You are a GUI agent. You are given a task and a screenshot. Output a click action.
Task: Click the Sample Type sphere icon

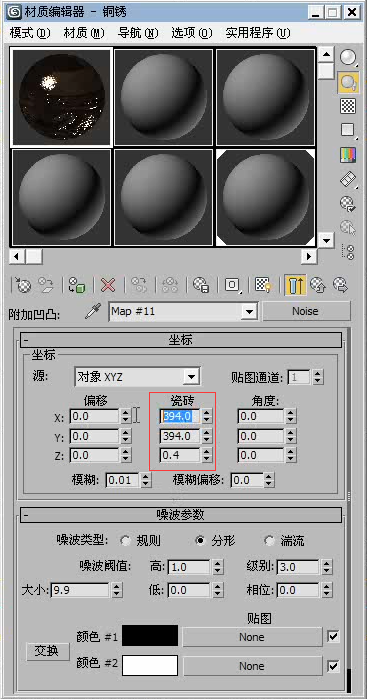(348, 58)
